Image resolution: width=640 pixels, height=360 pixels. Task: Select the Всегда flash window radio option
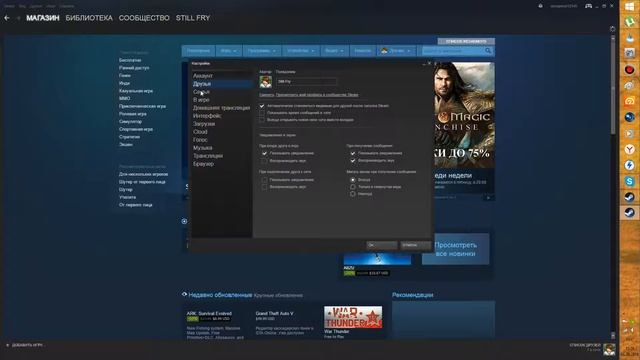pyautogui.click(x=353, y=180)
